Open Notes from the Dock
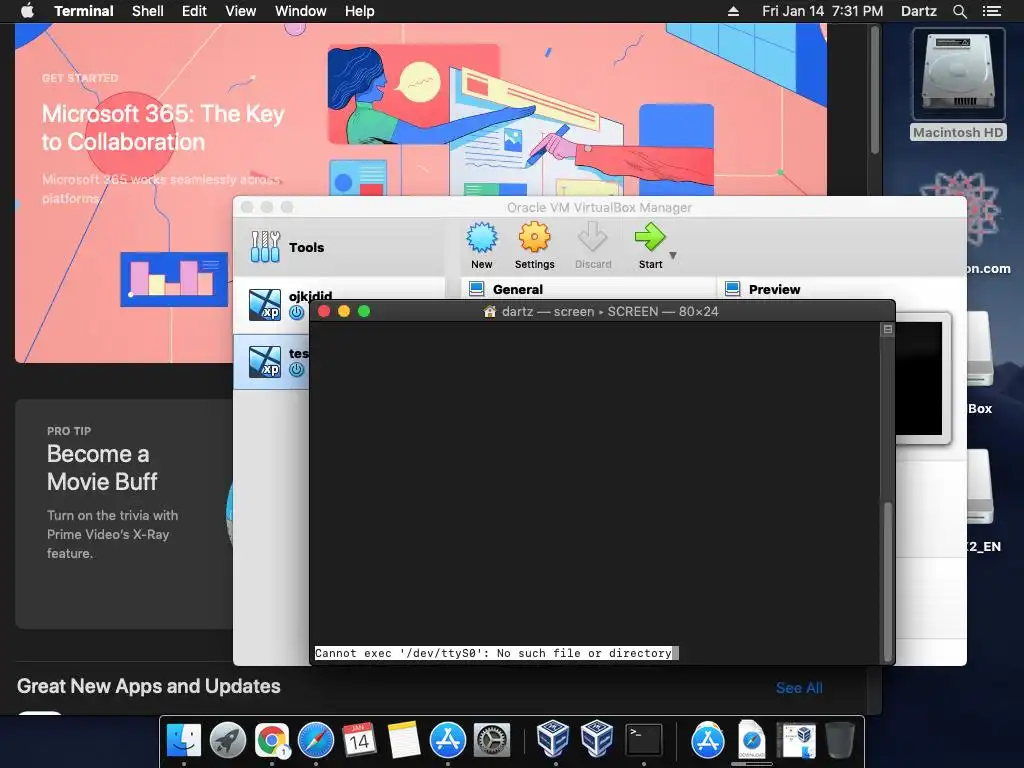This screenshot has width=1024, height=768. (404, 741)
